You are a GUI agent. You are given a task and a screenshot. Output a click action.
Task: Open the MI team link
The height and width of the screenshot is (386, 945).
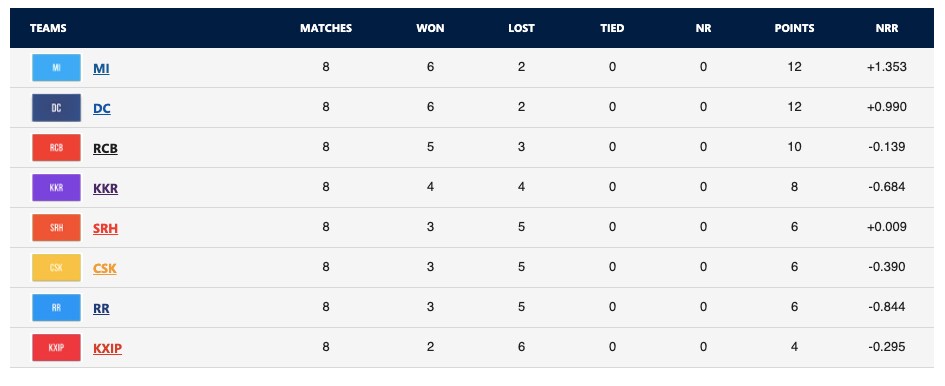101,69
